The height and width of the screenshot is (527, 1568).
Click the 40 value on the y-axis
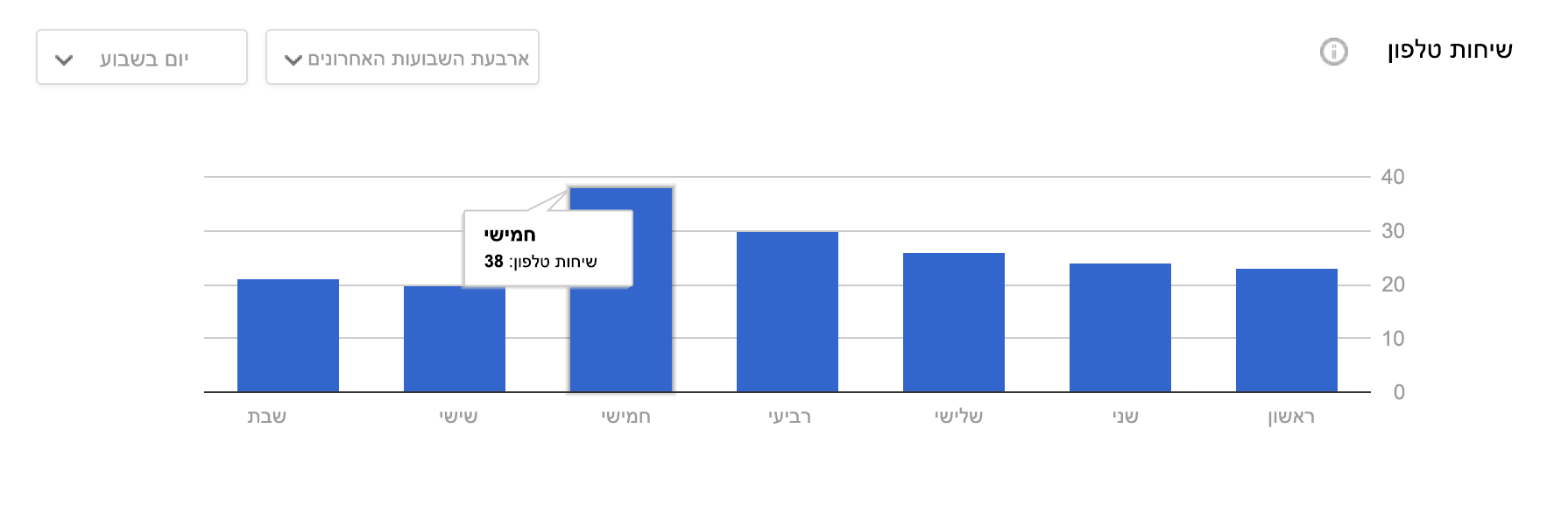tap(1393, 177)
